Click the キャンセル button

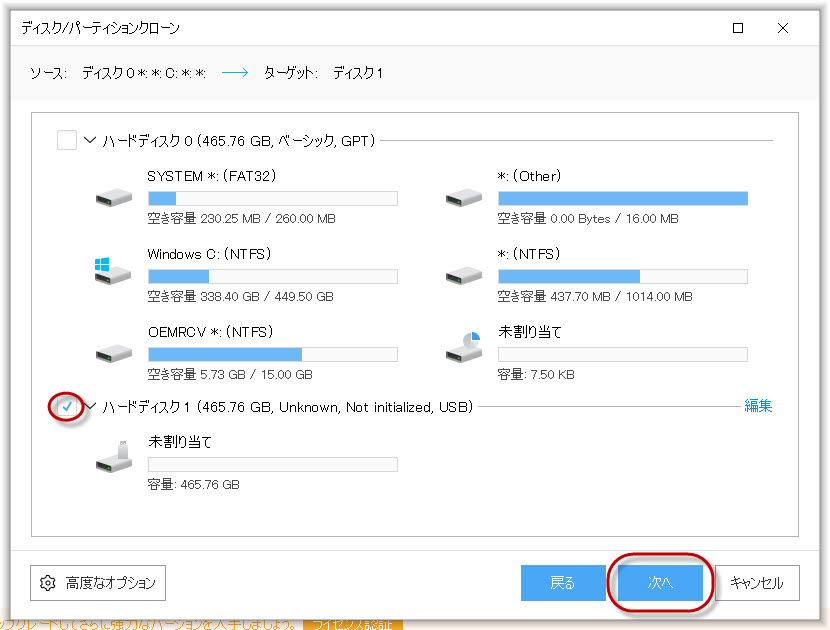757,583
